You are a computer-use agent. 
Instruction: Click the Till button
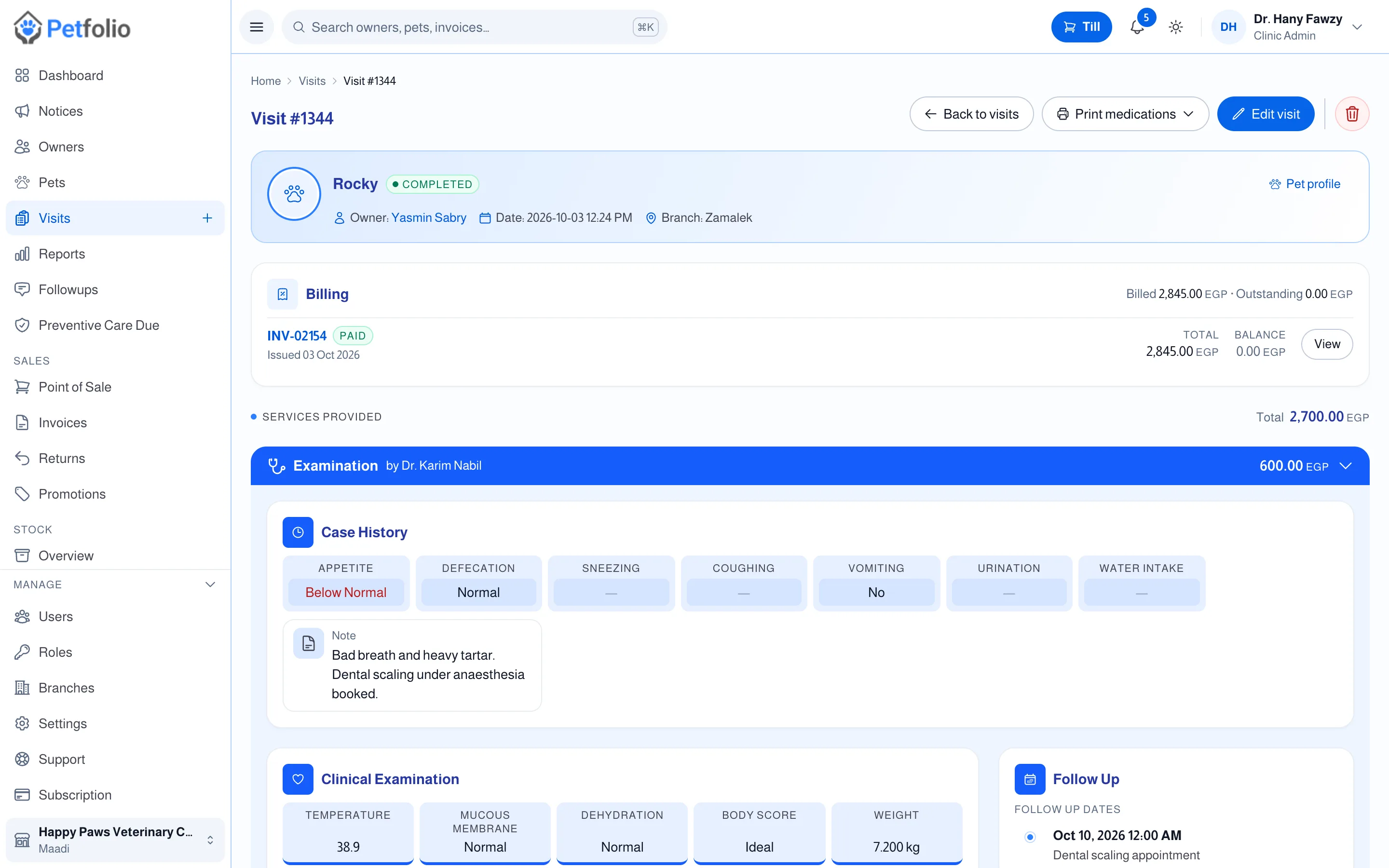coord(1081,27)
